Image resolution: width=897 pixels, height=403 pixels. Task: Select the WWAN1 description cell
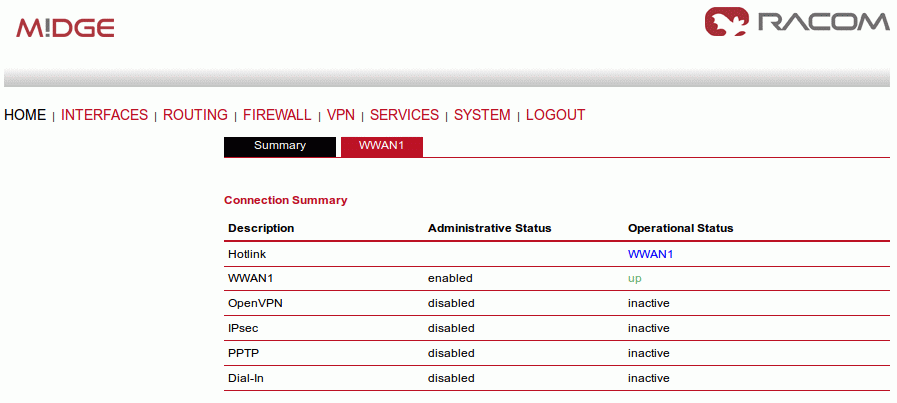click(x=251, y=279)
